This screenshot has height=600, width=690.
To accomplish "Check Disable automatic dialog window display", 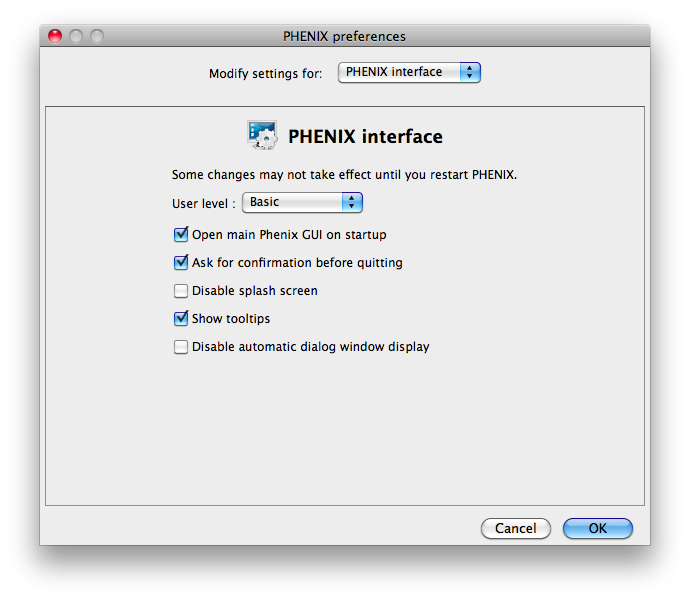I will [x=181, y=347].
